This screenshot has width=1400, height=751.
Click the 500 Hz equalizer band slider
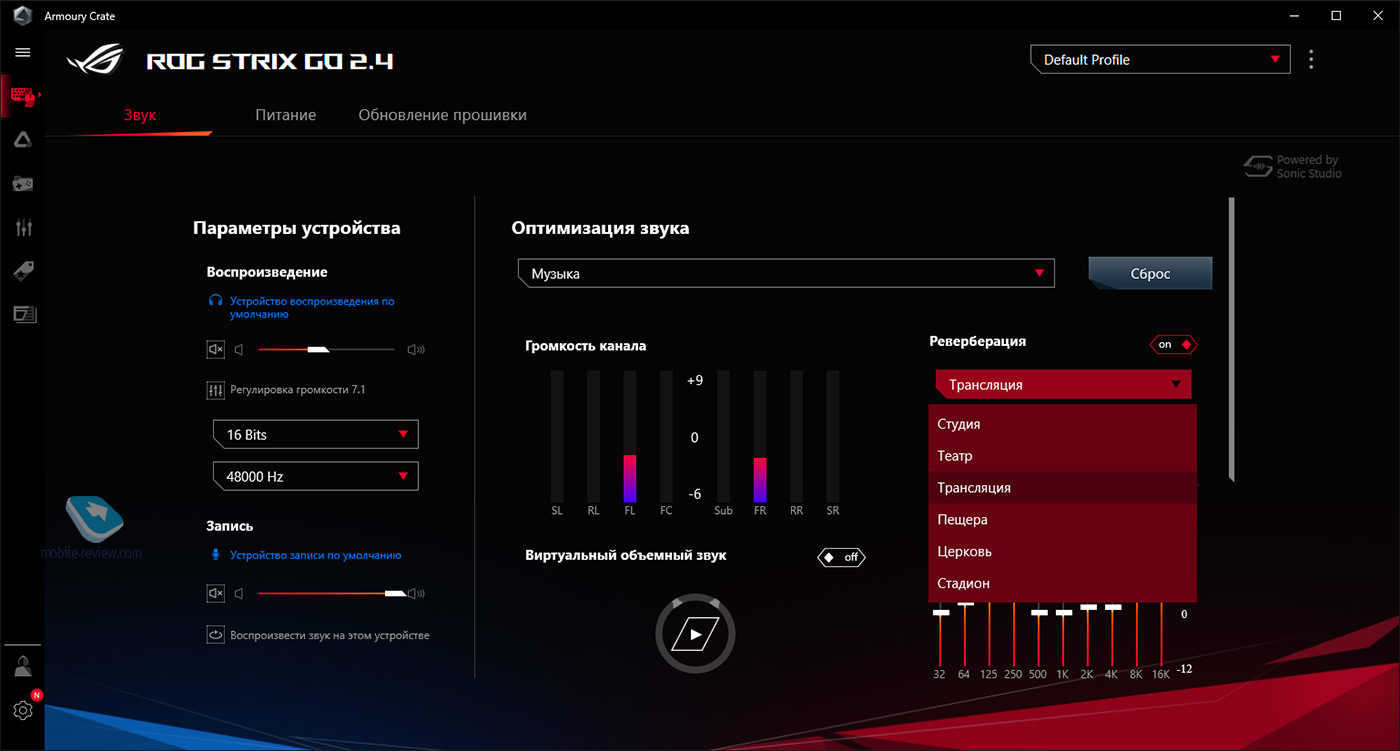coord(1039,633)
